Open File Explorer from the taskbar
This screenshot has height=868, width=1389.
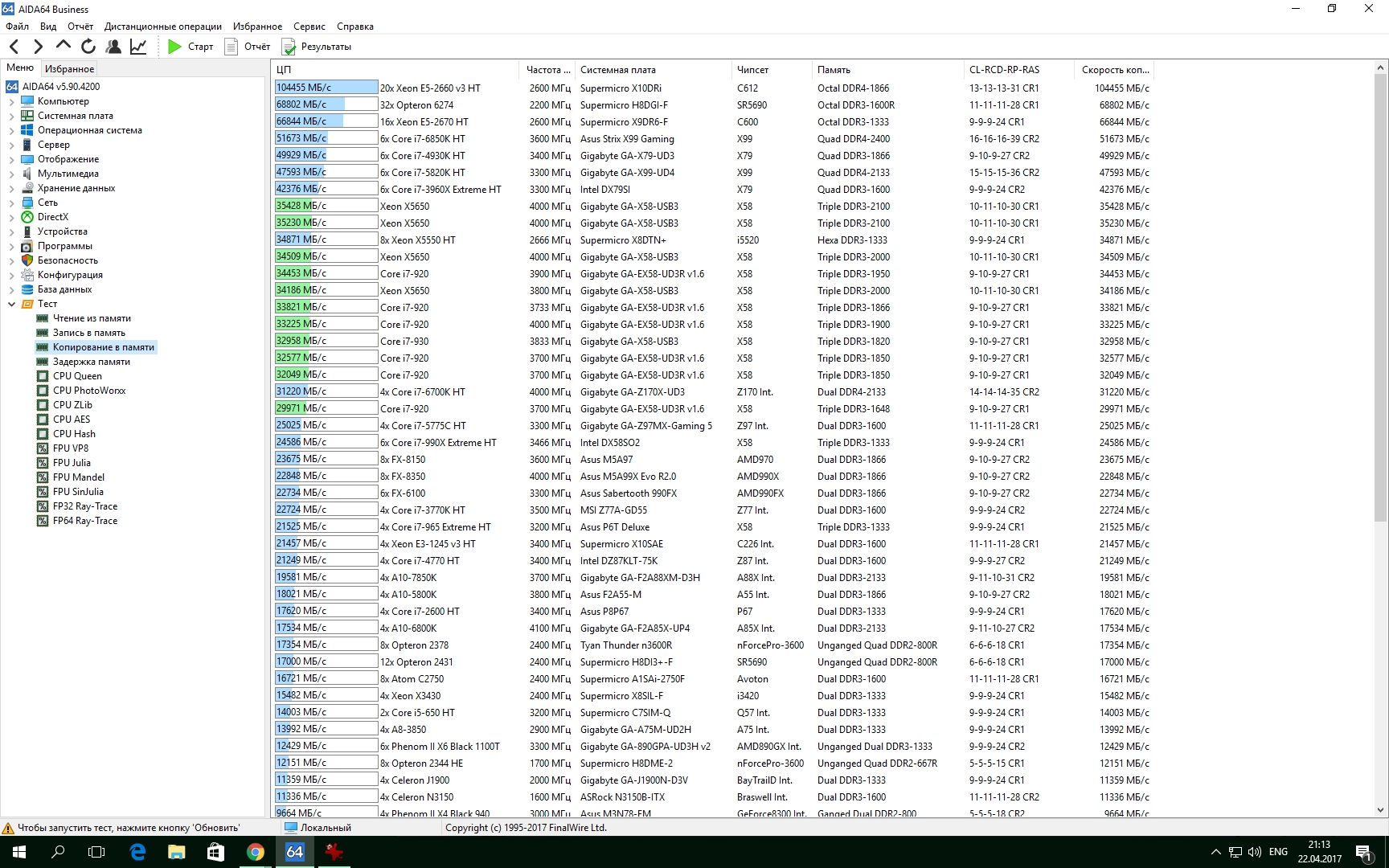coord(177,852)
